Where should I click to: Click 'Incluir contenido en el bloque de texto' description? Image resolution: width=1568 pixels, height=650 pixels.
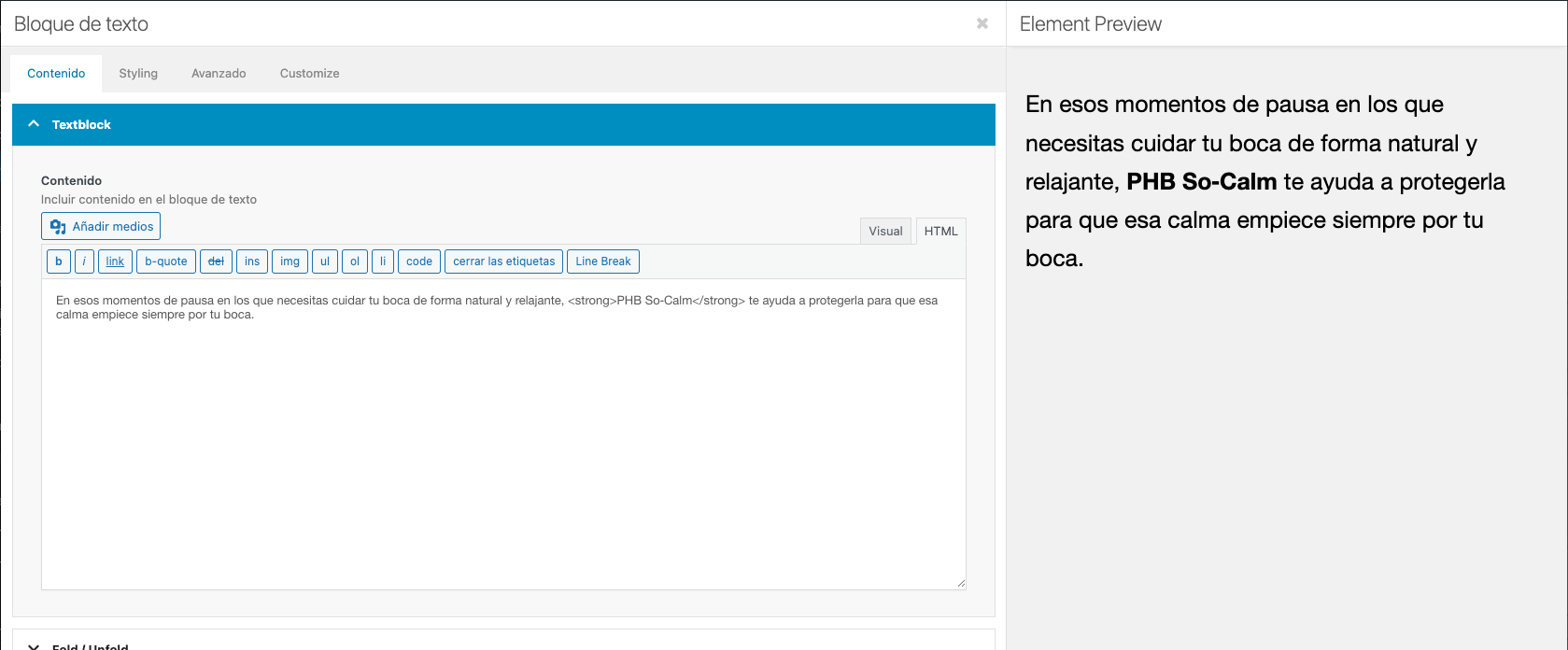coord(148,199)
